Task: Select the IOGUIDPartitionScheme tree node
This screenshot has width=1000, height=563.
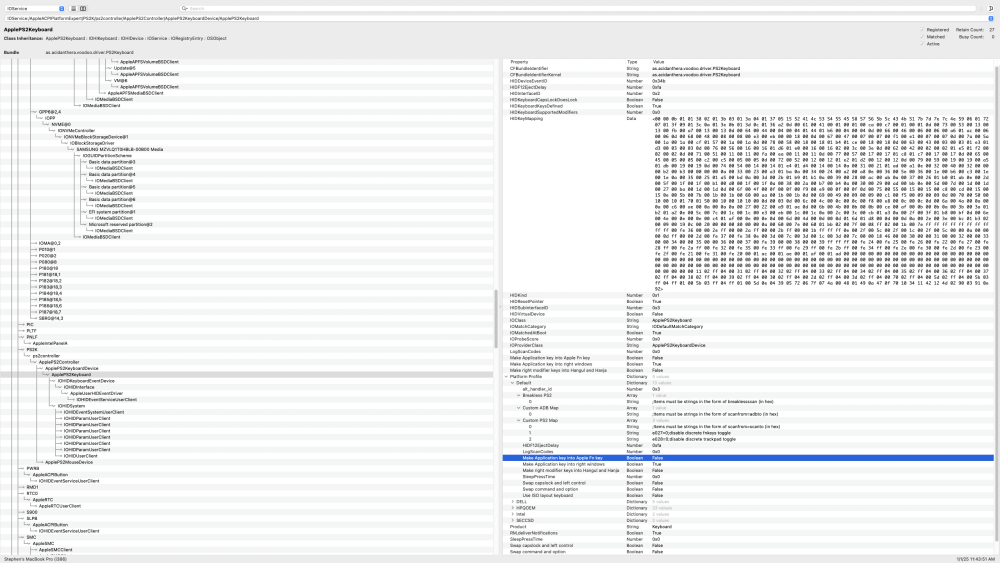Action: coord(107,156)
